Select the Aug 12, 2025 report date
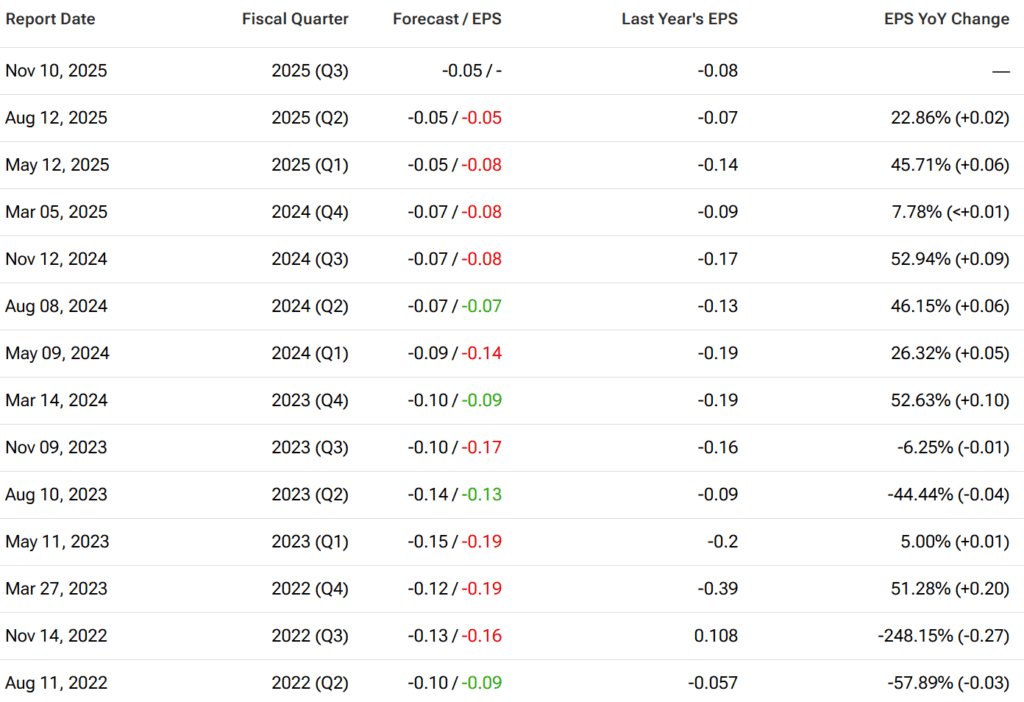The height and width of the screenshot is (702, 1024). click(x=56, y=118)
